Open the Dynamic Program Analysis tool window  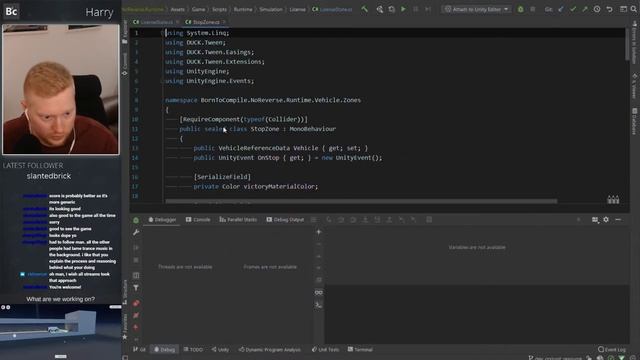pos(270,349)
